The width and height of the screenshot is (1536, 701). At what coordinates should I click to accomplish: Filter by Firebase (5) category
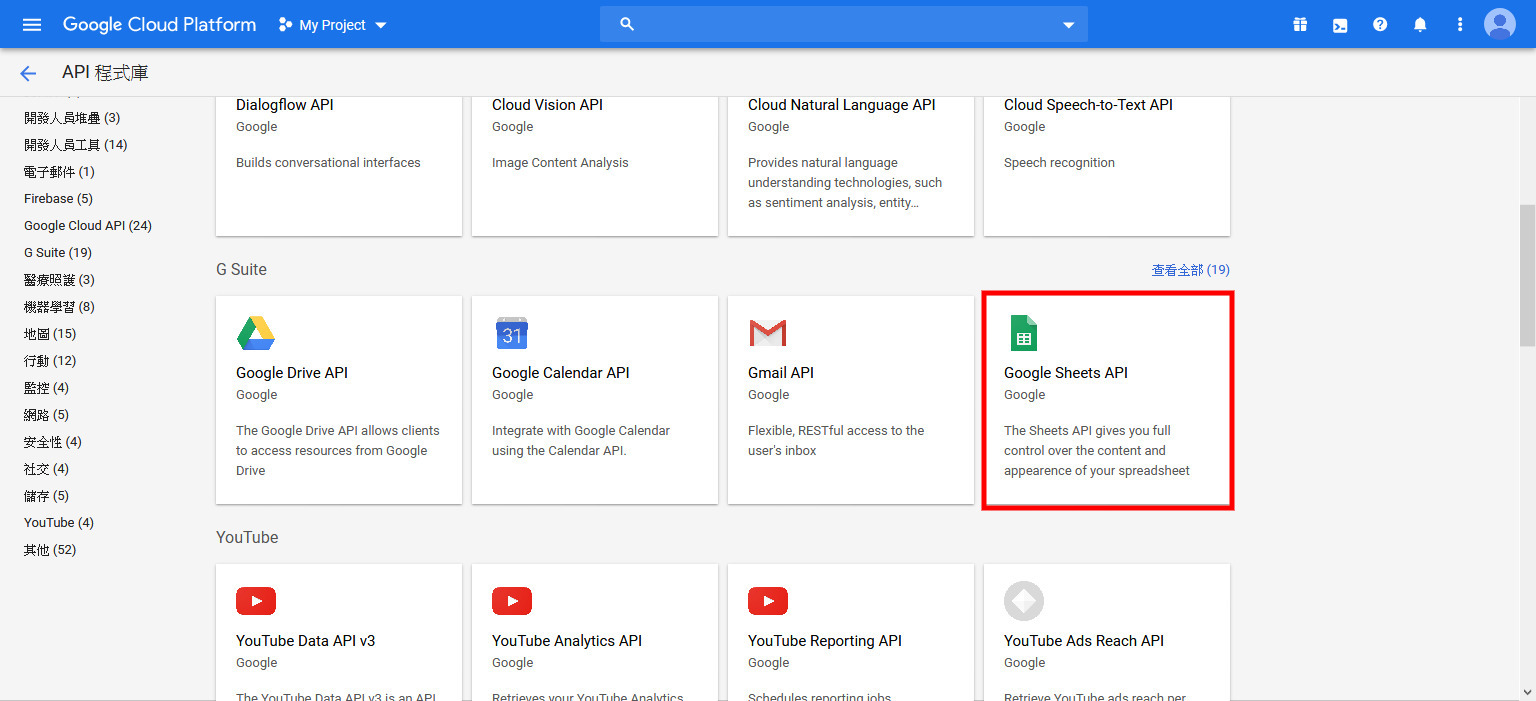pyautogui.click(x=58, y=199)
